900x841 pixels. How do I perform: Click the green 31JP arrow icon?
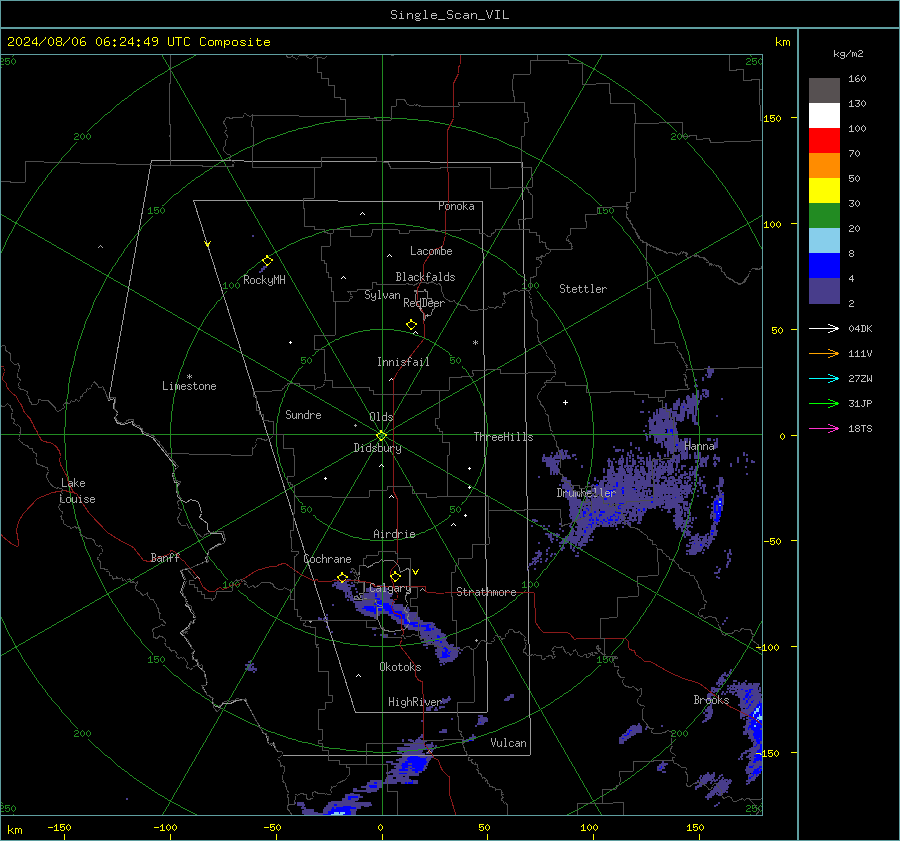point(824,404)
